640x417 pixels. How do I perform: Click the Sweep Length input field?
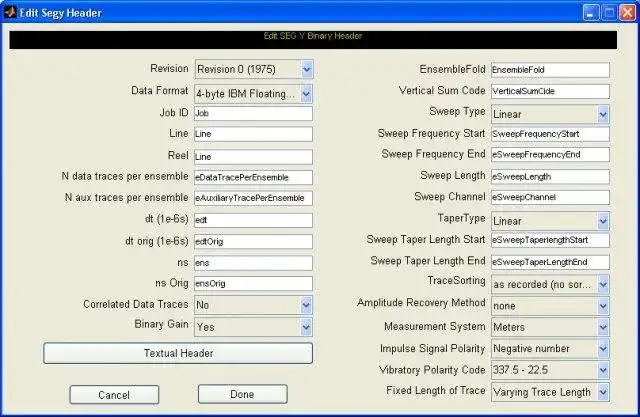click(x=550, y=177)
